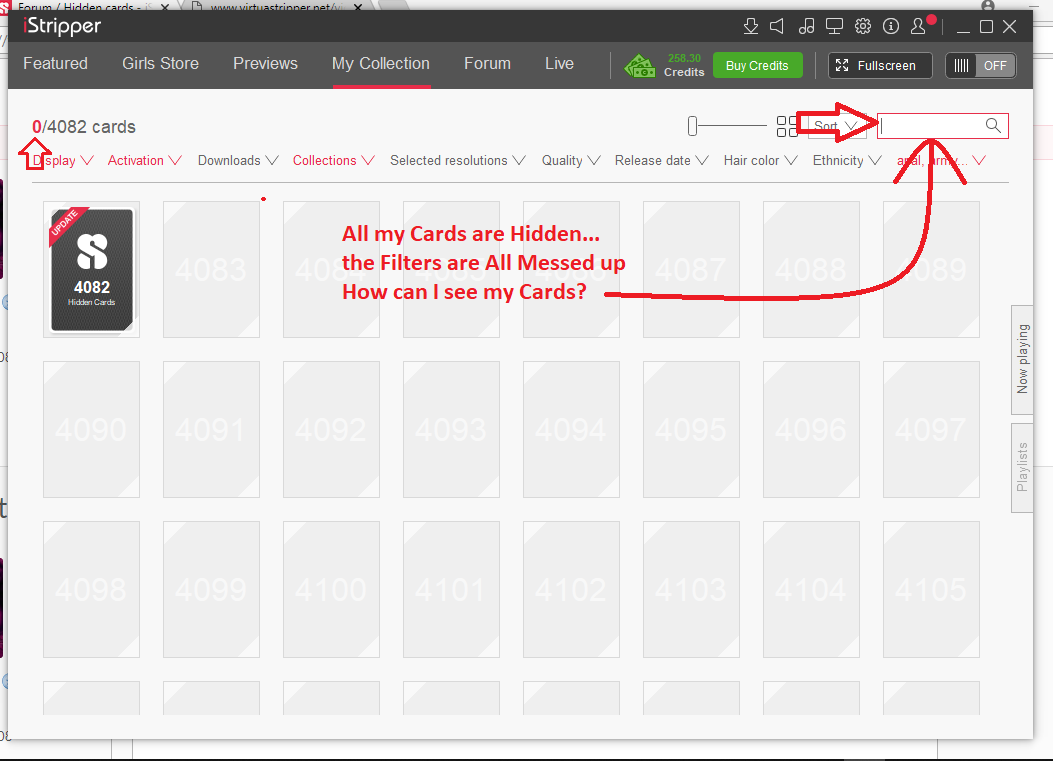Expand the Display filter dropdown
The width and height of the screenshot is (1053, 761).
(62, 161)
